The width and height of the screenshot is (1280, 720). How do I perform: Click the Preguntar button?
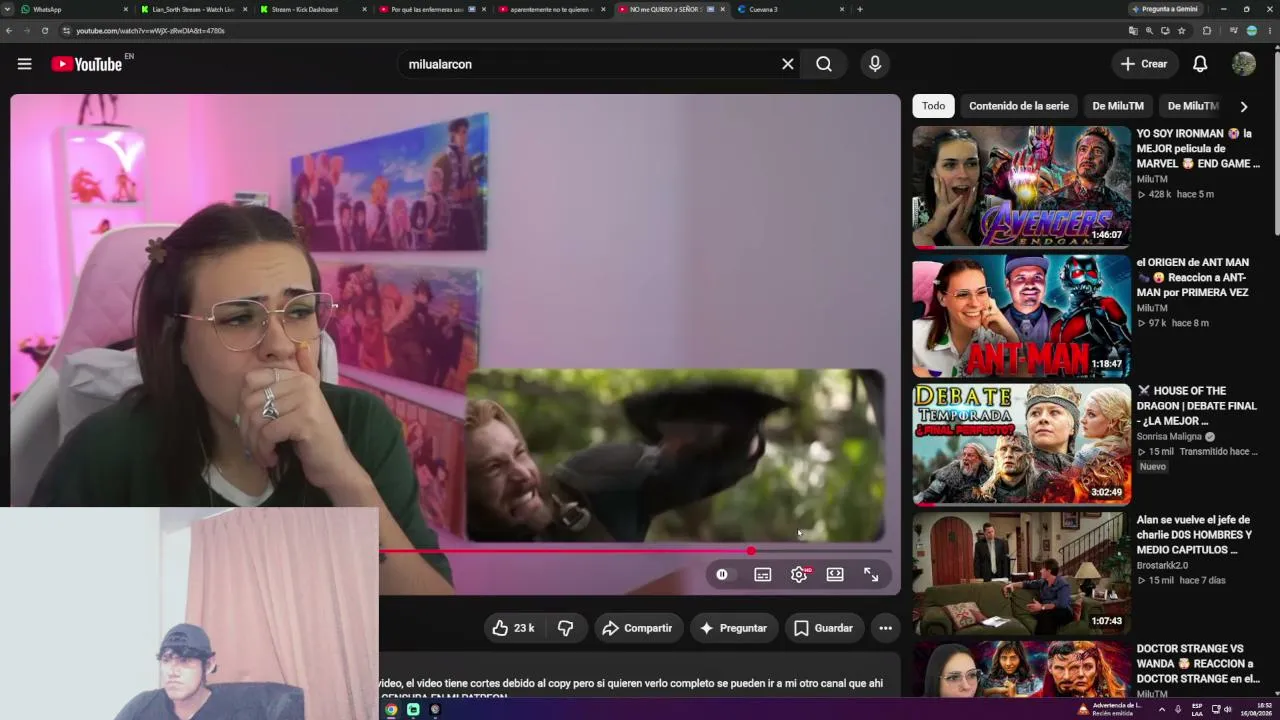click(733, 628)
